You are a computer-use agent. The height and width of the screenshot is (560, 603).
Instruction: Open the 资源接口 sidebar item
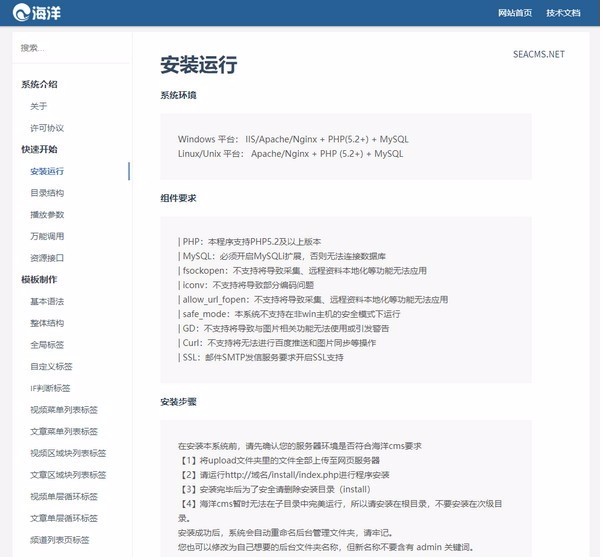tap(47, 258)
